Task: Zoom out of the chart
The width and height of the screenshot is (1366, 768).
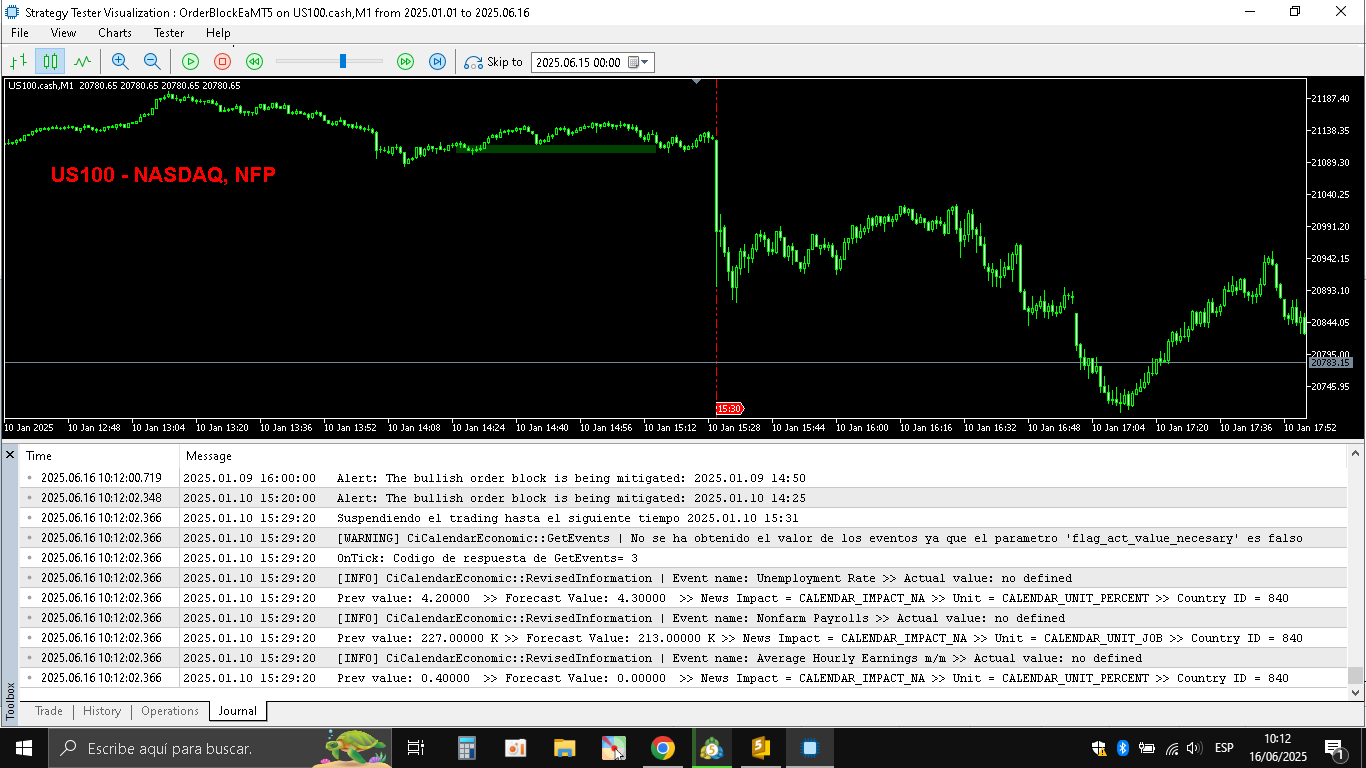Action: (152, 62)
